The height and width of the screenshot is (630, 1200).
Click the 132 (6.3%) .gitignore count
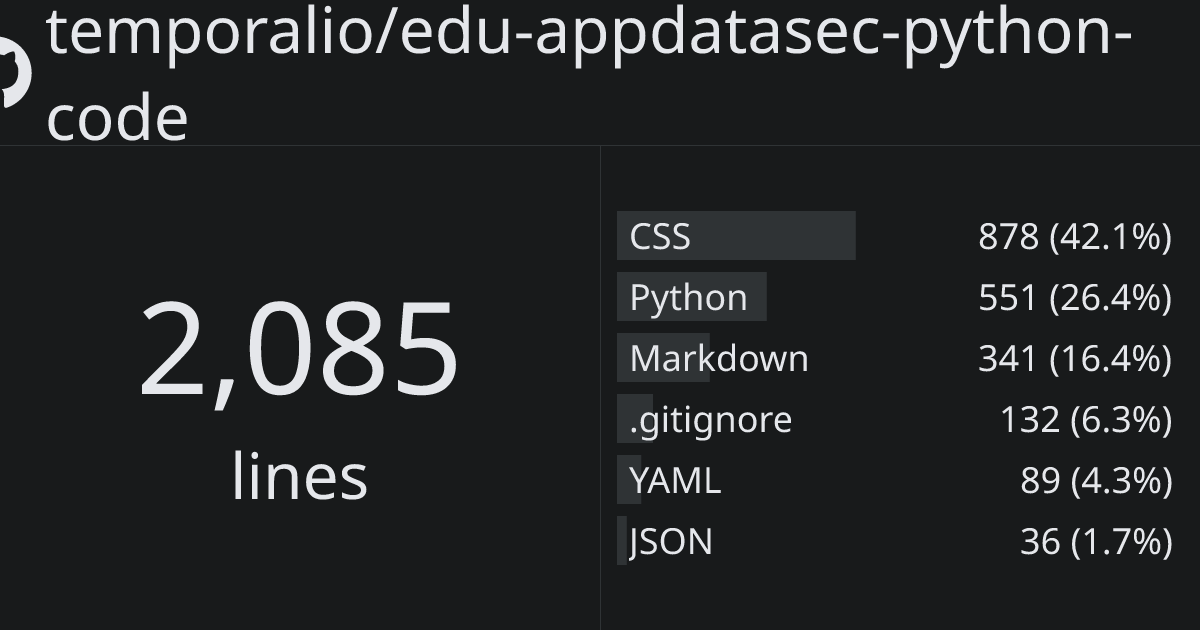coord(1085,420)
